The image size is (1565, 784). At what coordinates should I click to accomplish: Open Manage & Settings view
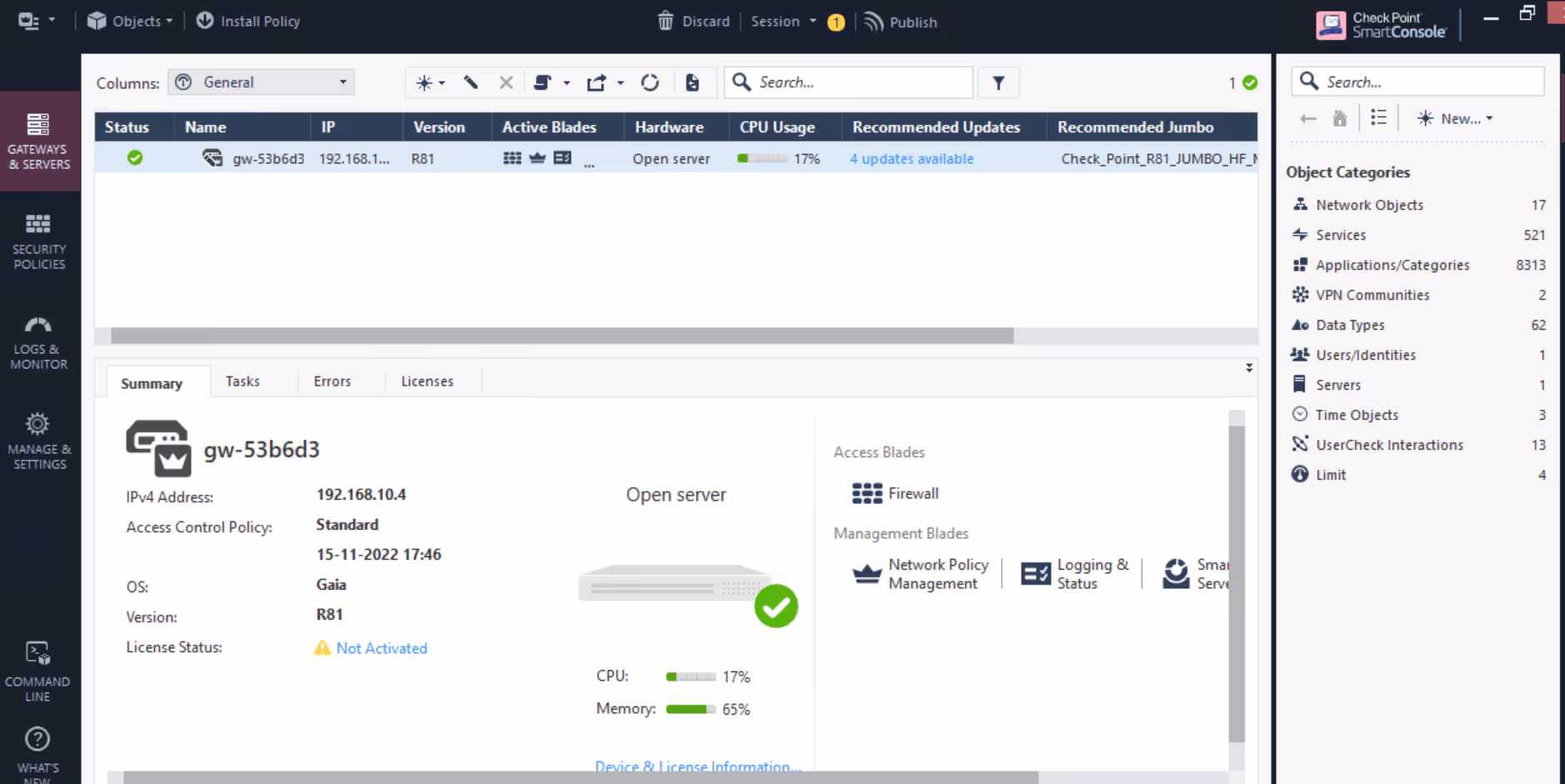coord(39,442)
